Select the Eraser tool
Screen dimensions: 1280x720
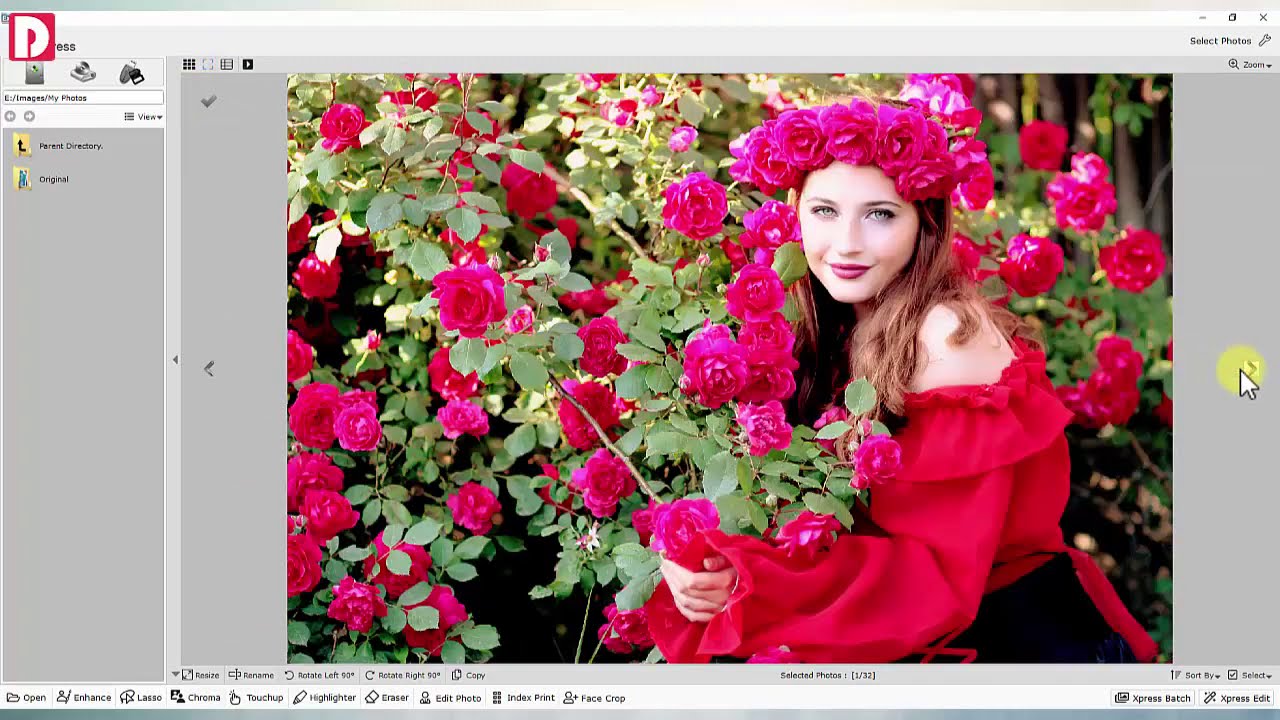coord(387,698)
